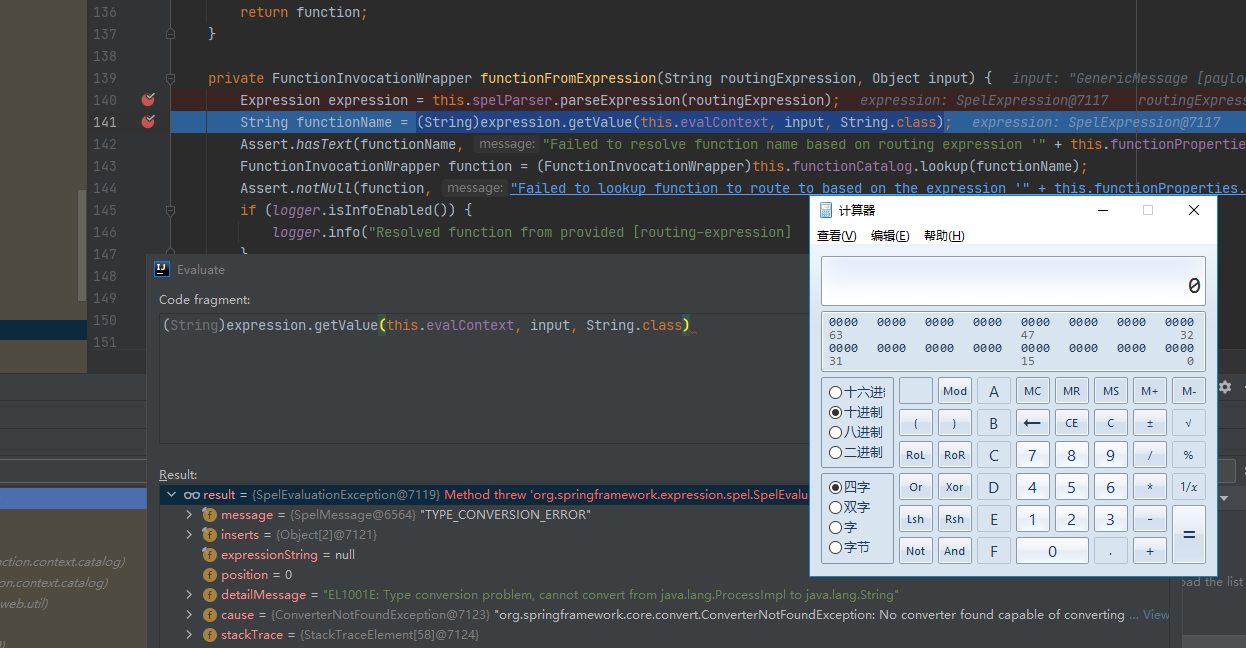Click the MS memory store button
Image resolution: width=1246 pixels, height=648 pixels.
1110,391
